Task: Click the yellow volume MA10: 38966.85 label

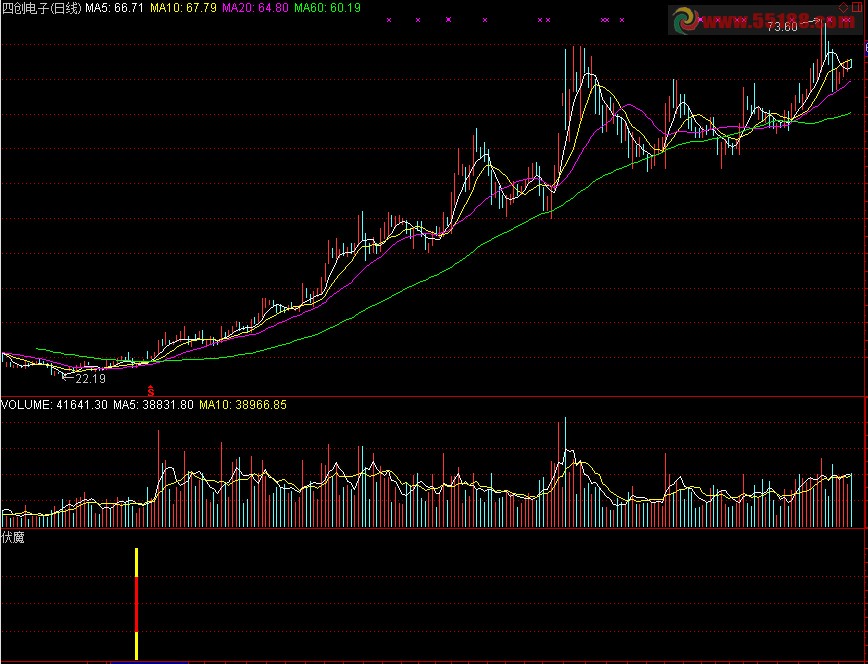Action: tap(243, 405)
